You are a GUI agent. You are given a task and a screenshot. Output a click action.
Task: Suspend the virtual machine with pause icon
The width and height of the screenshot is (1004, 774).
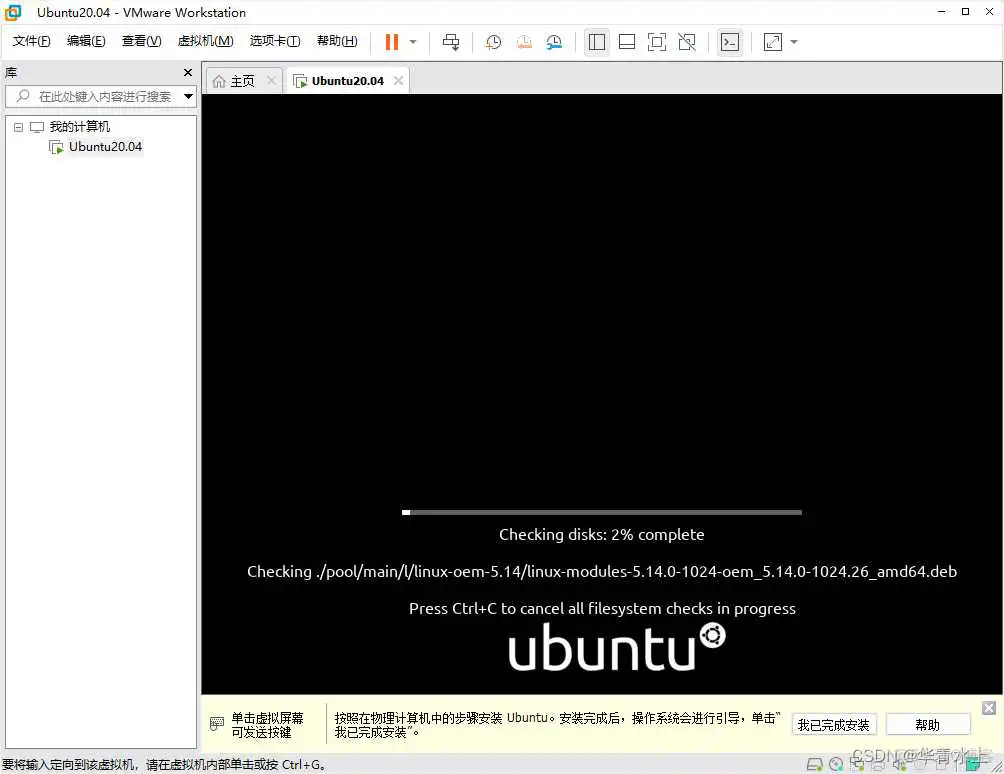(x=395, y=42)
